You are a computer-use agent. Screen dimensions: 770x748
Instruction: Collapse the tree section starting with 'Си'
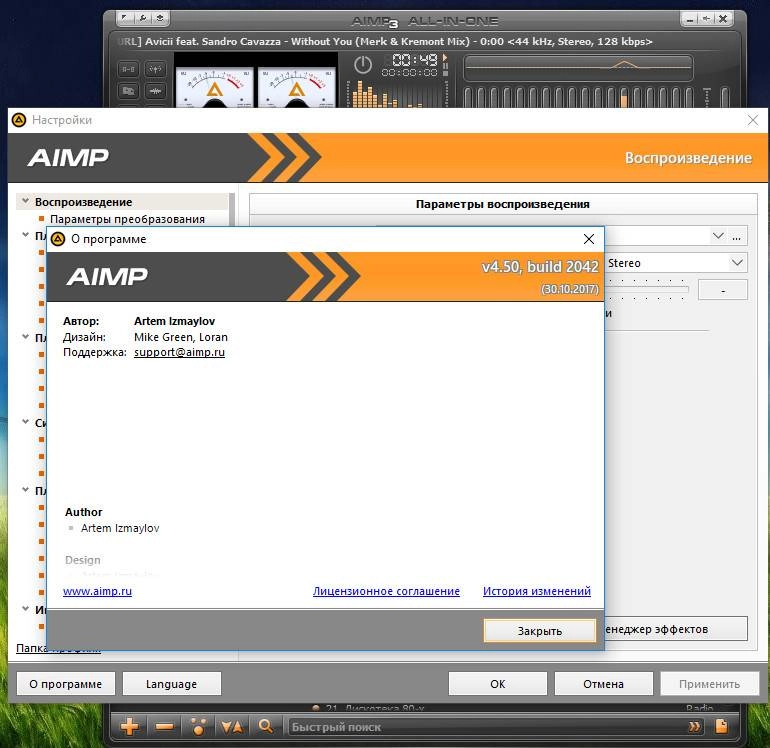click(25, 422)
